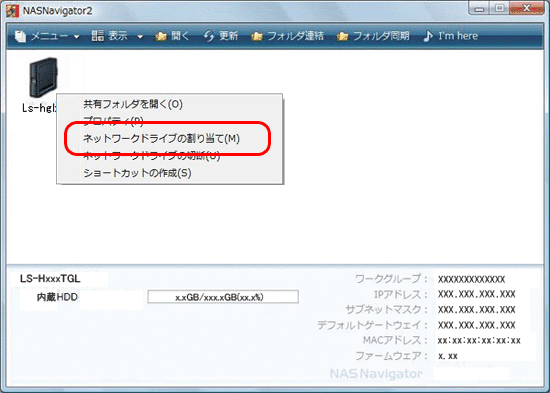550x393 pixels.
Task: Click the ワークグループ value XXXXXXXXXXXXX
Action: coord(471,280)
